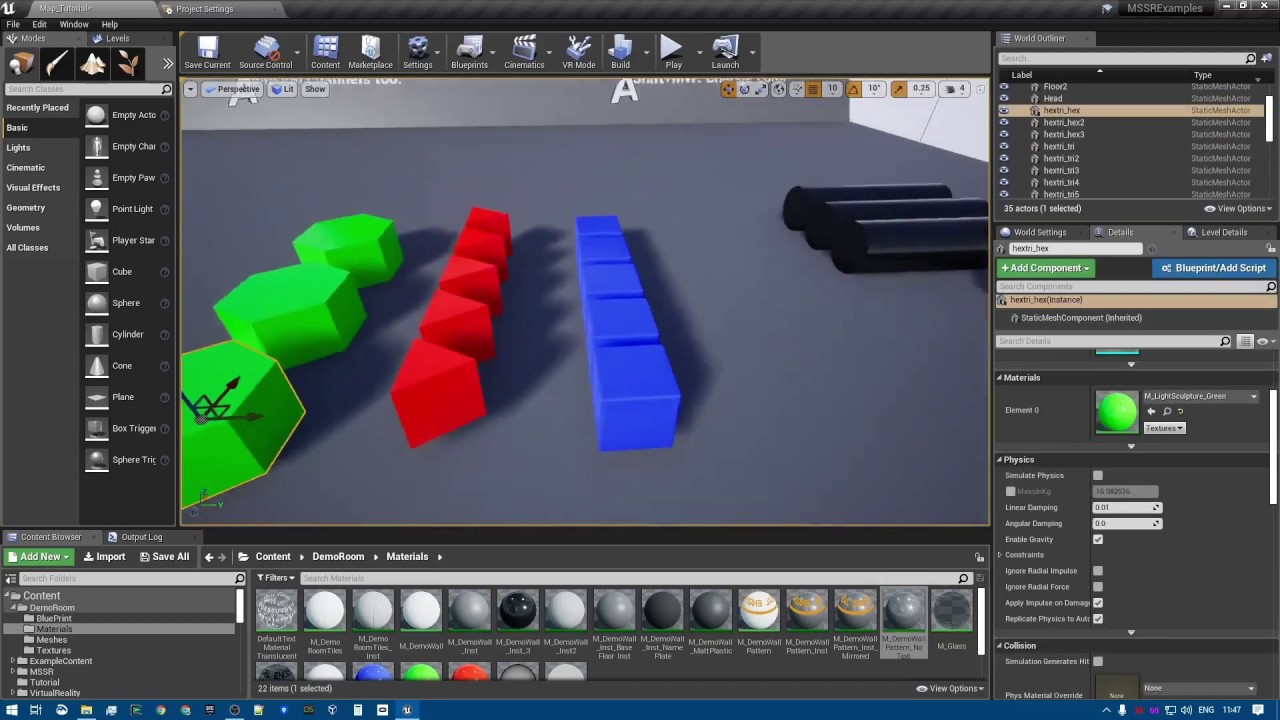Select Foliage mode icon
The height and width of the screenshot is (720, 1280).
128,64
